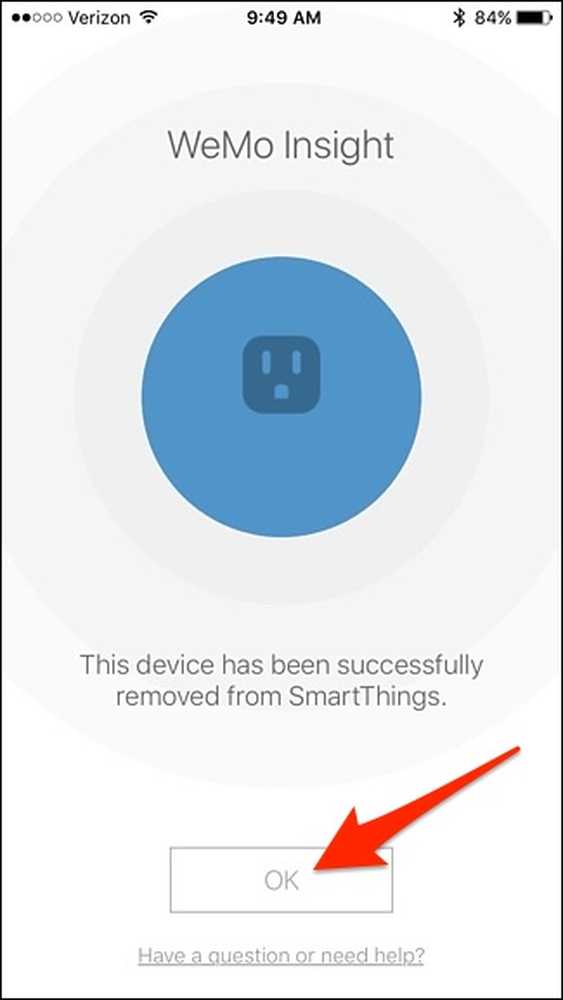Tap the OK button

(281, 880)
